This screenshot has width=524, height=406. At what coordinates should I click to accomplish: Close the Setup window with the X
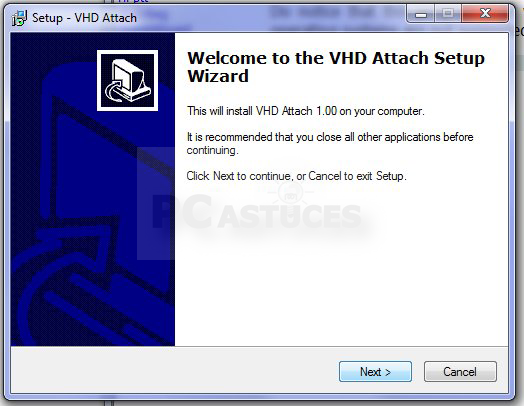tap(485, 13)
